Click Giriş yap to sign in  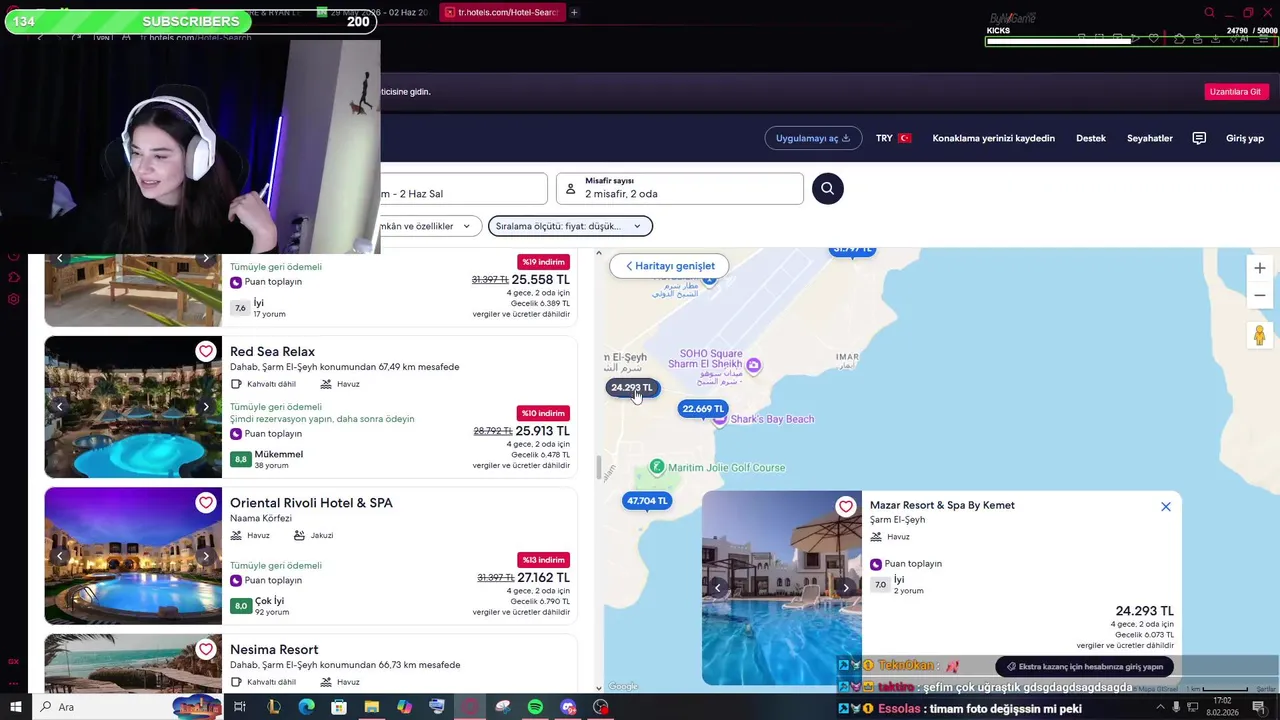1245,138
